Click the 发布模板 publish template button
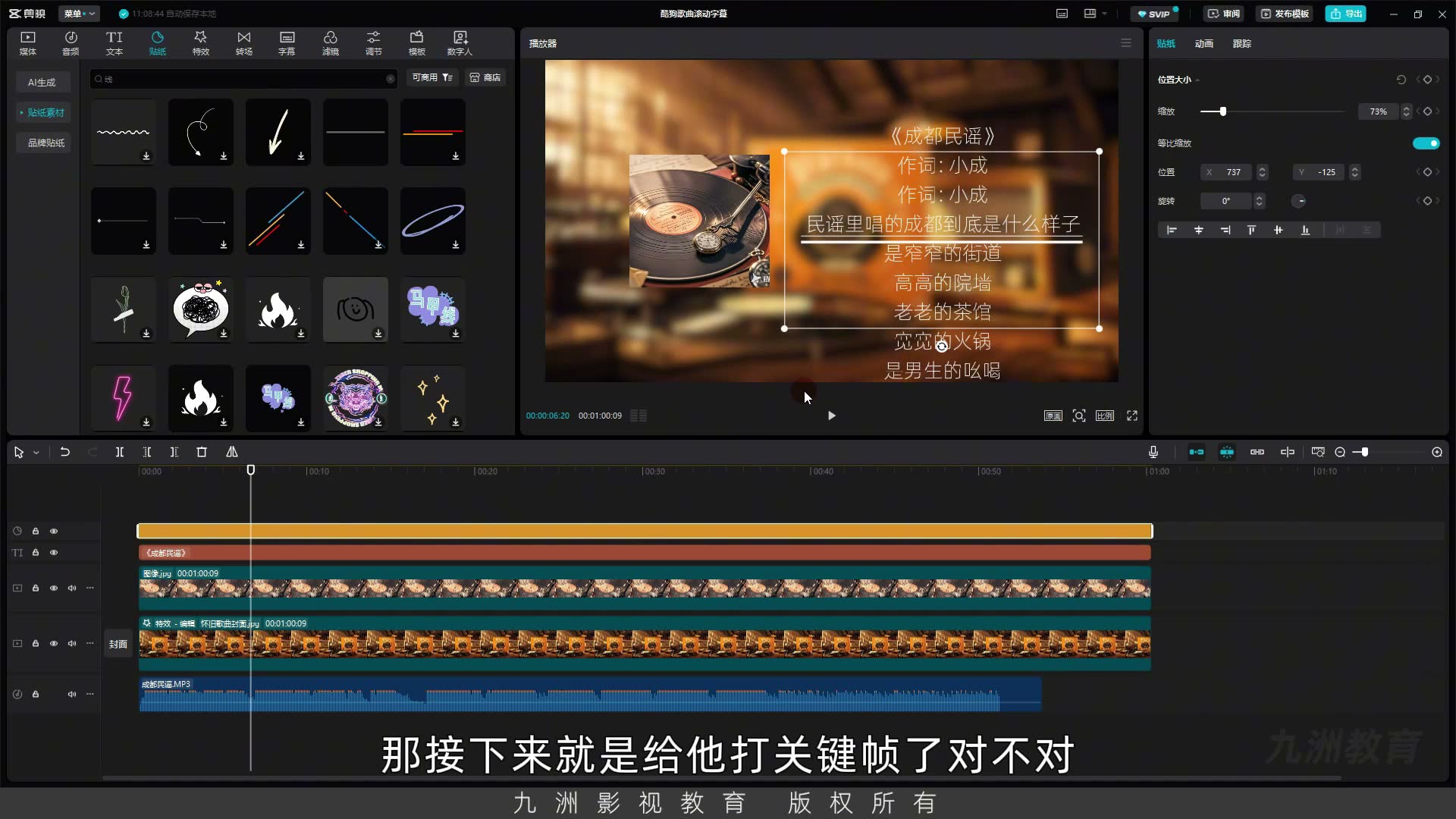 tap(1285, 14)
